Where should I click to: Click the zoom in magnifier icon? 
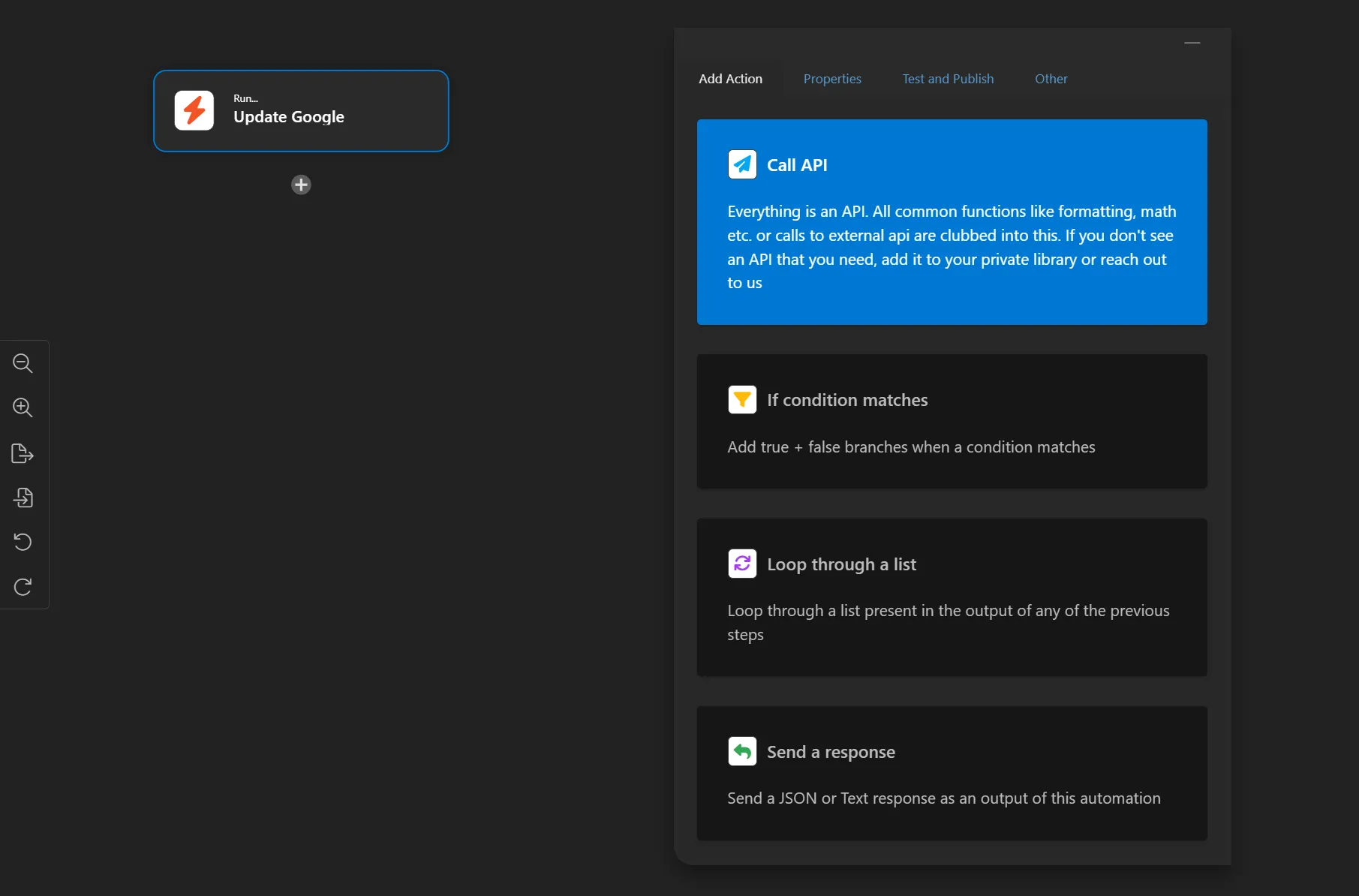pos(23,407)
